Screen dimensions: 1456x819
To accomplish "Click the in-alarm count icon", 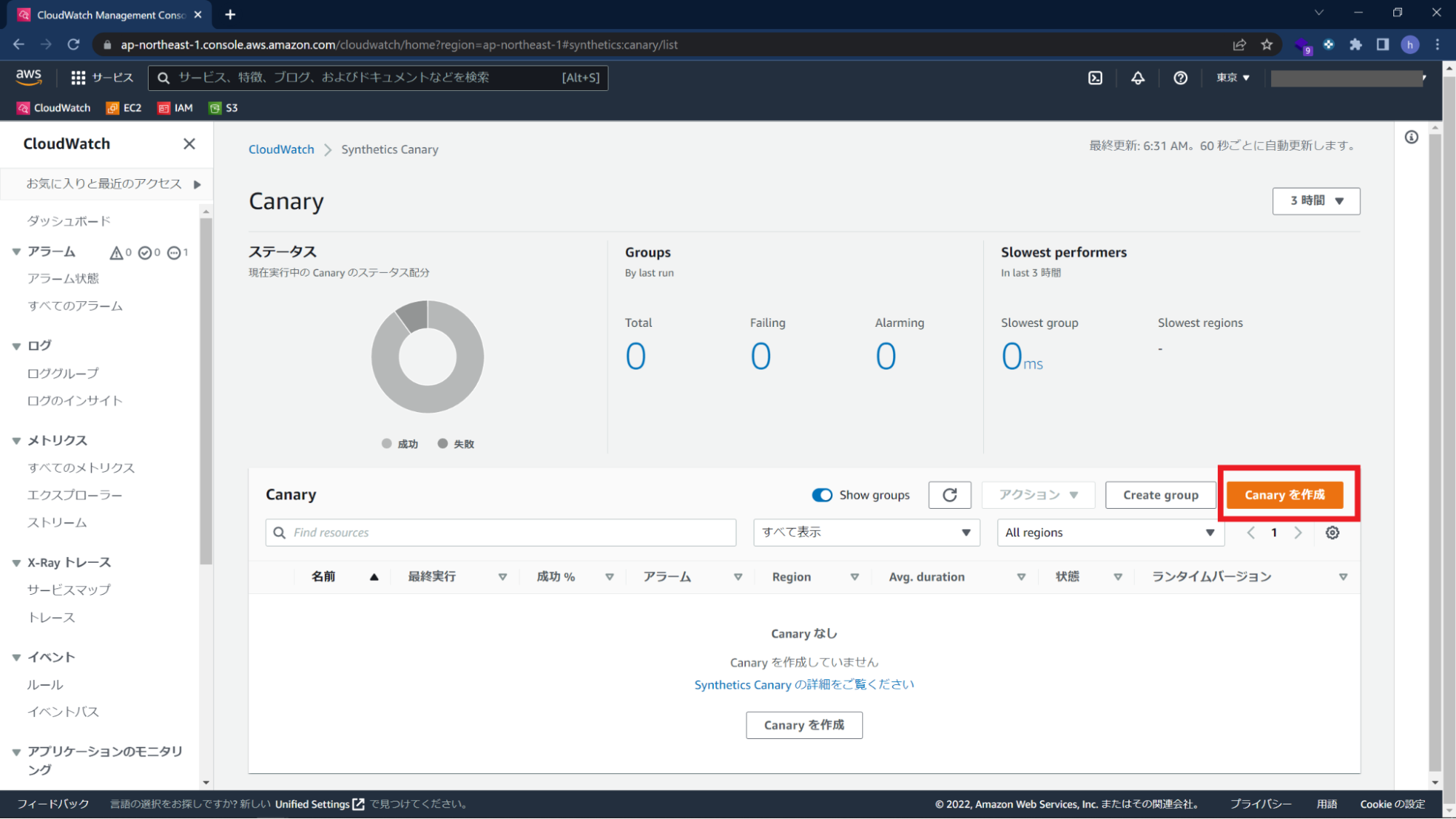I will [116, 253].
